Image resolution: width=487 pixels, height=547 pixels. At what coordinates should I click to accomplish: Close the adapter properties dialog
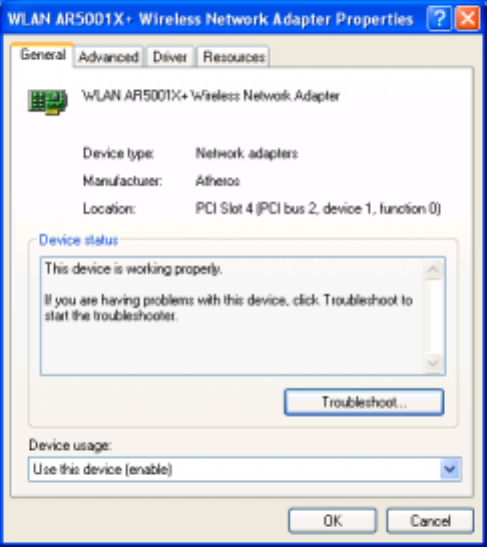point(468,18)
